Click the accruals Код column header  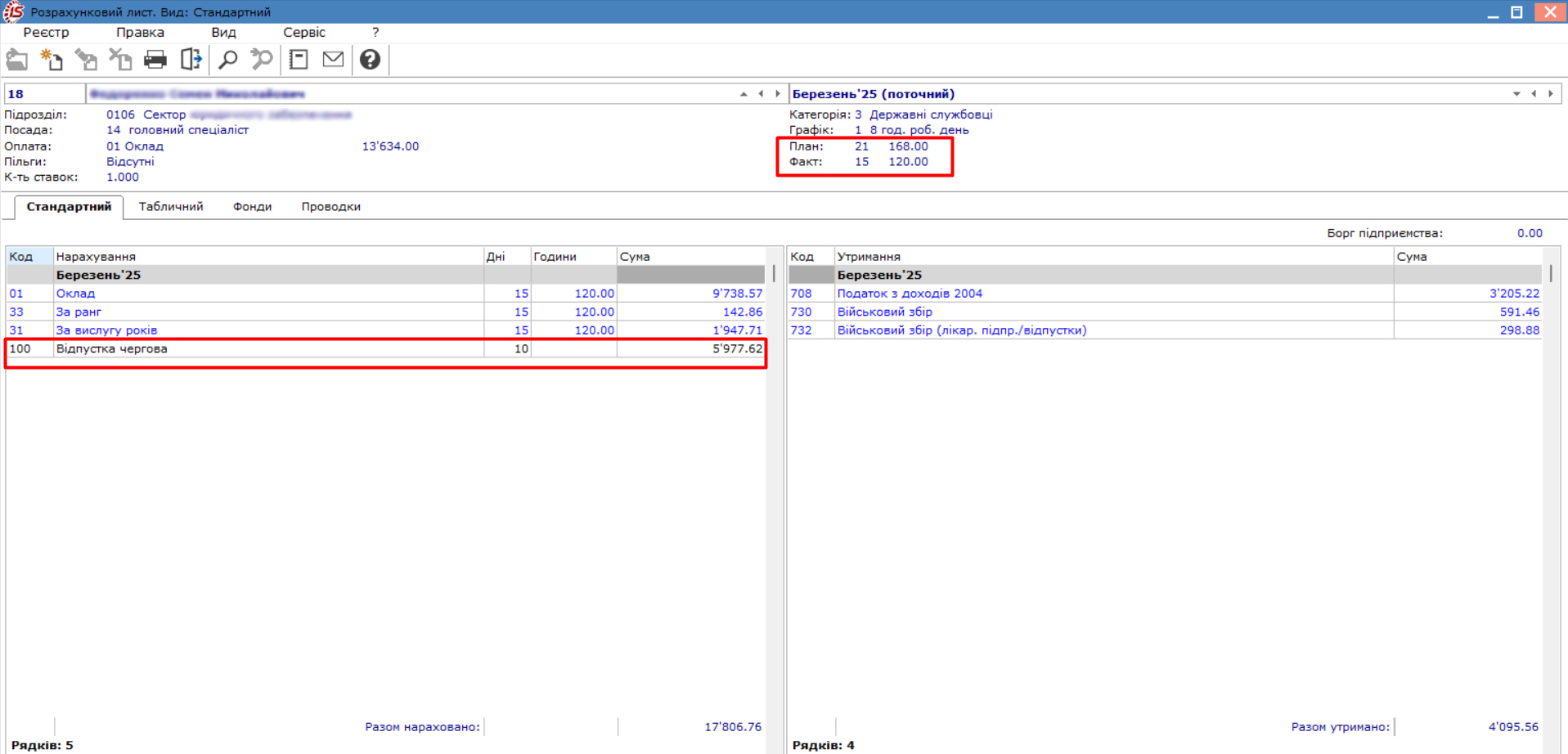click(29, 257)
